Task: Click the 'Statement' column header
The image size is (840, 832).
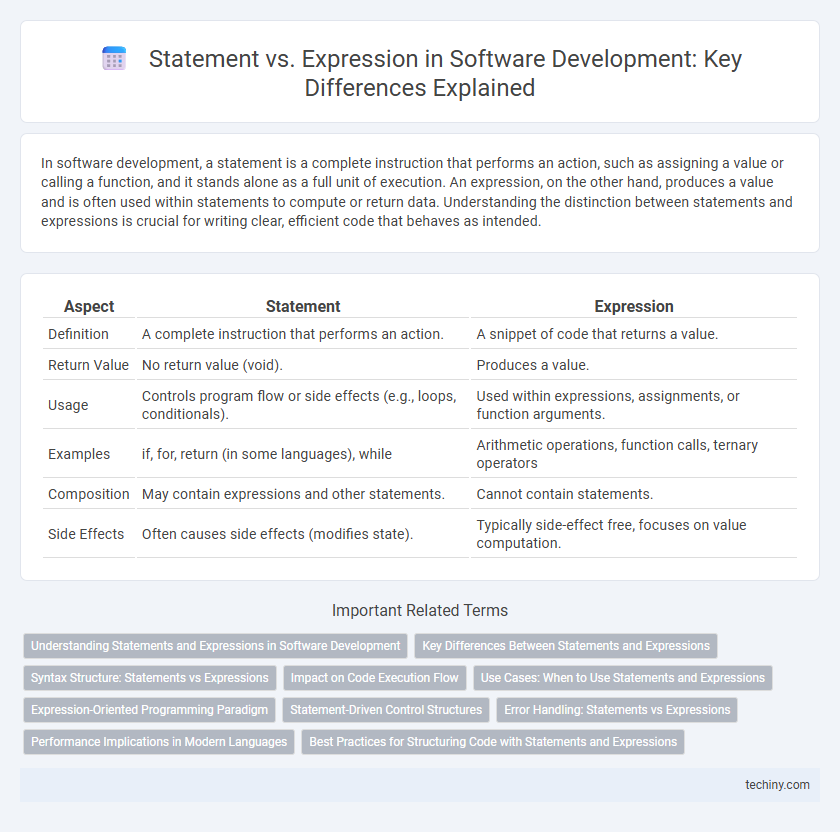Action: point(303,306)
